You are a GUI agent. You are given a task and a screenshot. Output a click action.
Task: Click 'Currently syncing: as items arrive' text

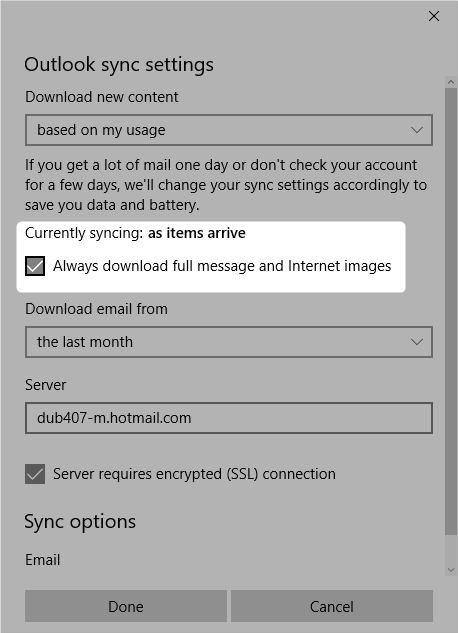coord(135,233)
